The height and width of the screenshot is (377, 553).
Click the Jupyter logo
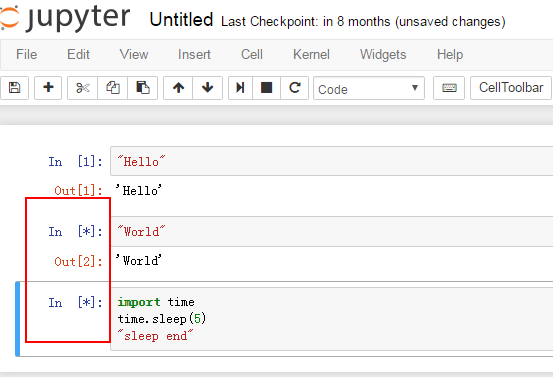point(65,18)
